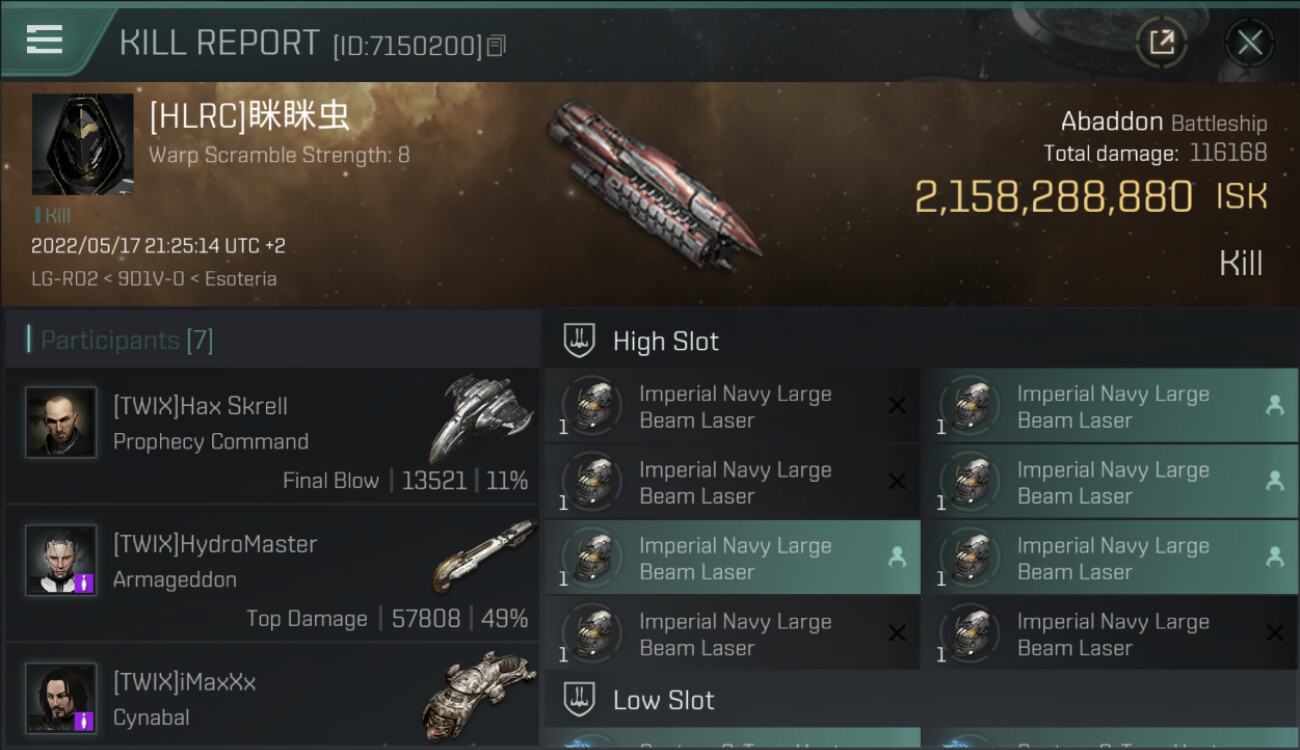Image resolution: width=1300 pixels, height=750 pixels.
Task: Click the Low Slot section icon
Action: [x=580, y=699]
